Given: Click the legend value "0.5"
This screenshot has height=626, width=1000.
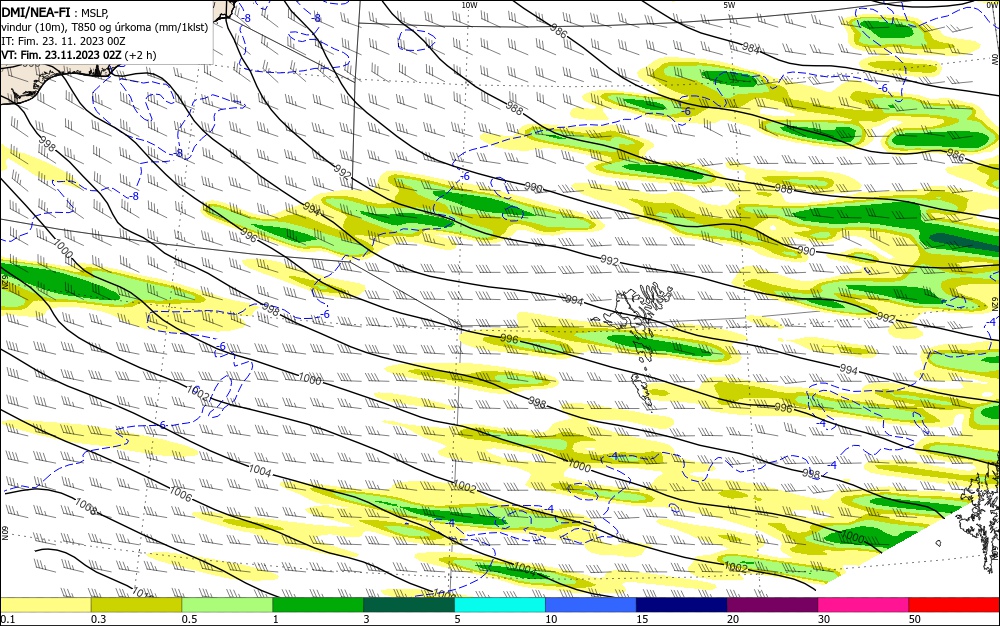Looking at the screenshot, I should [x=189, y=619].
